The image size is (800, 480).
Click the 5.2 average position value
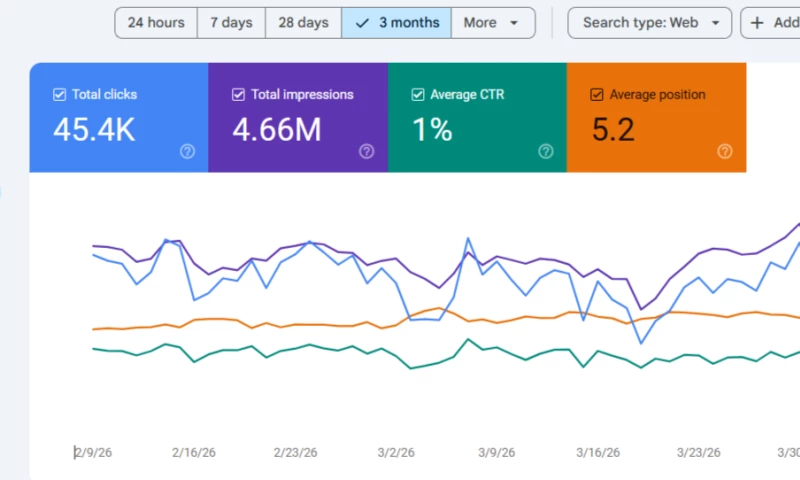click(x=613, y=130)
